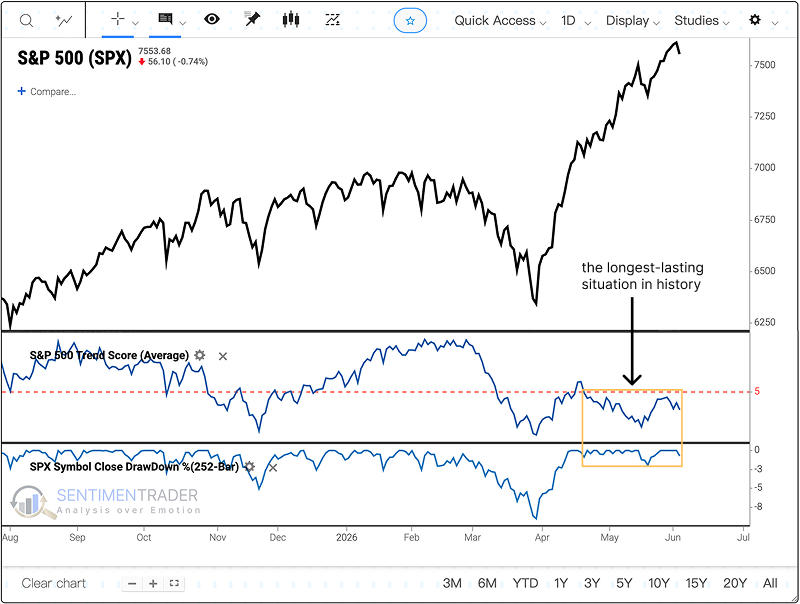Click the dashed line comparison icon
Image resolution: width=800 pixels, height=604 pixels.
click(333, 19)
